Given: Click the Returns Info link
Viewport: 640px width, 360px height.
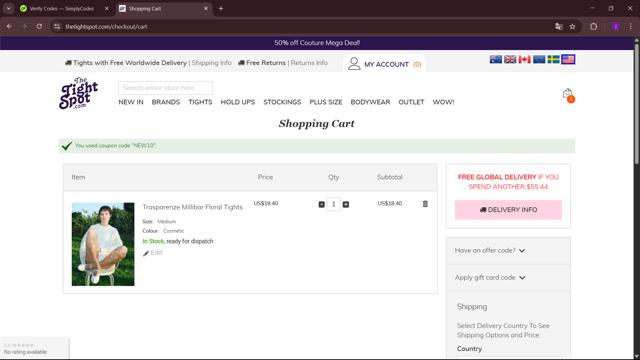Looking at the screenshot, I should [309, 63].
